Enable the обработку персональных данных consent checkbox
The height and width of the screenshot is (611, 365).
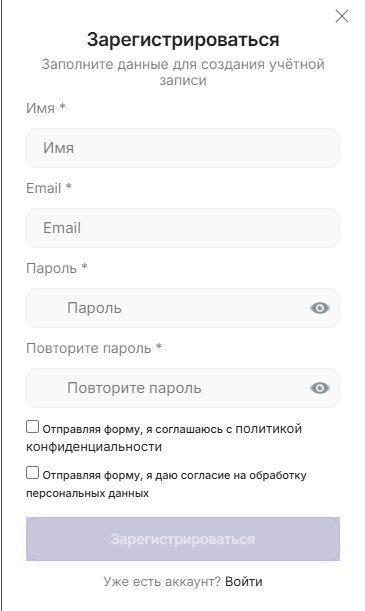click(x=32, y=473)
